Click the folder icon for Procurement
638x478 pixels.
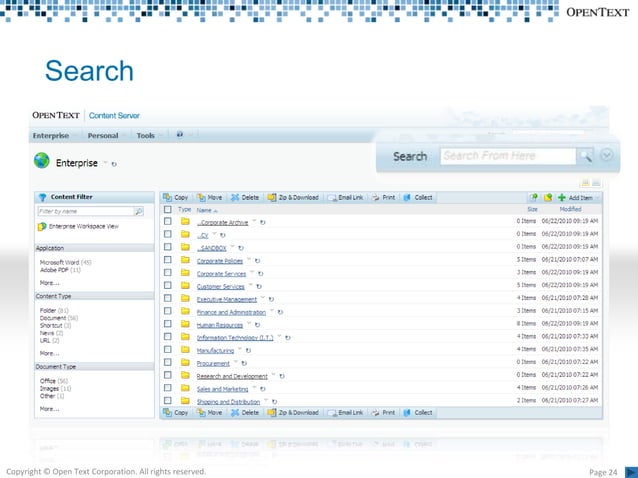(x=185, y=362)
